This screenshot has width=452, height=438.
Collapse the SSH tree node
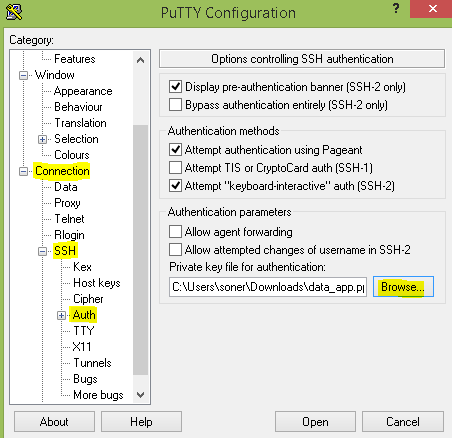(42, 251)
